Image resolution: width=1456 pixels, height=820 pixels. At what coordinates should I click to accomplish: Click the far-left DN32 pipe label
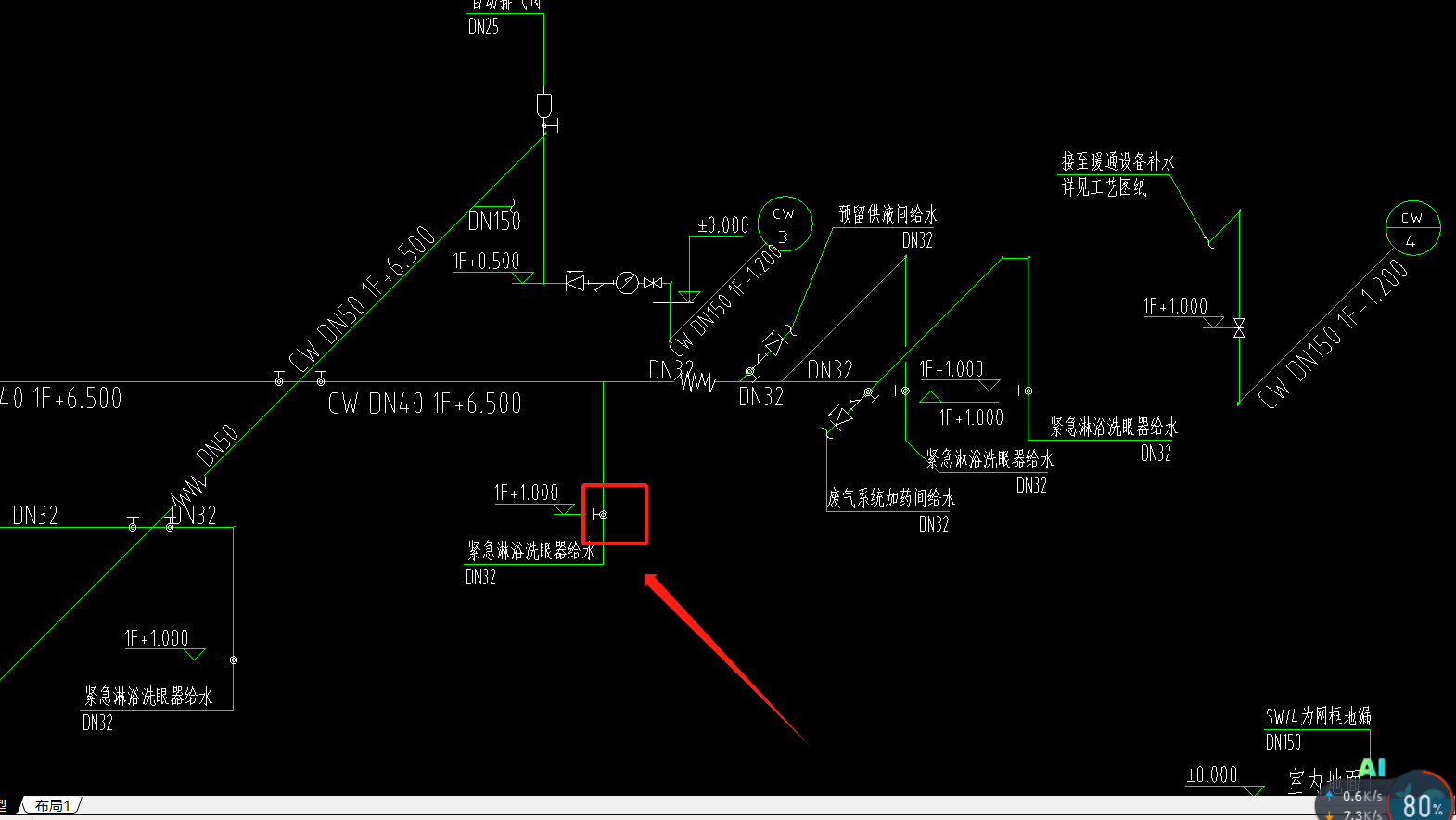(x=35, y=516)
